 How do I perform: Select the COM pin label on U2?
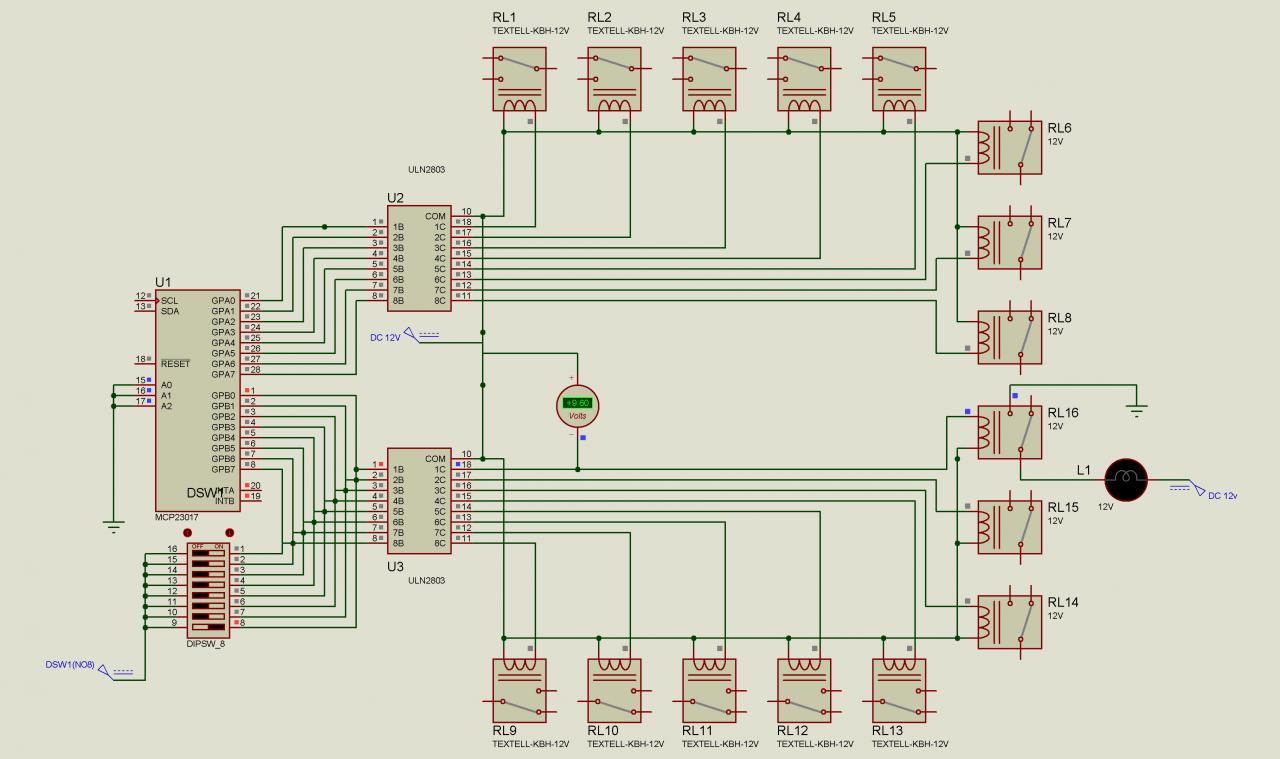435,216
